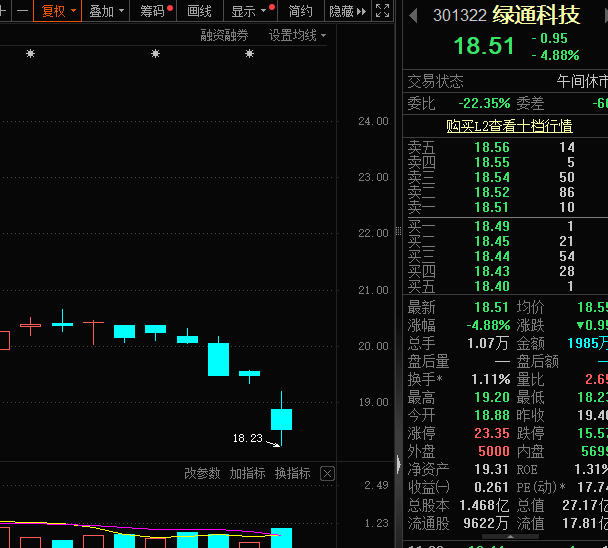
Task: Click the last cyan candlestick near 18.23
Action: tap(281, 419)
